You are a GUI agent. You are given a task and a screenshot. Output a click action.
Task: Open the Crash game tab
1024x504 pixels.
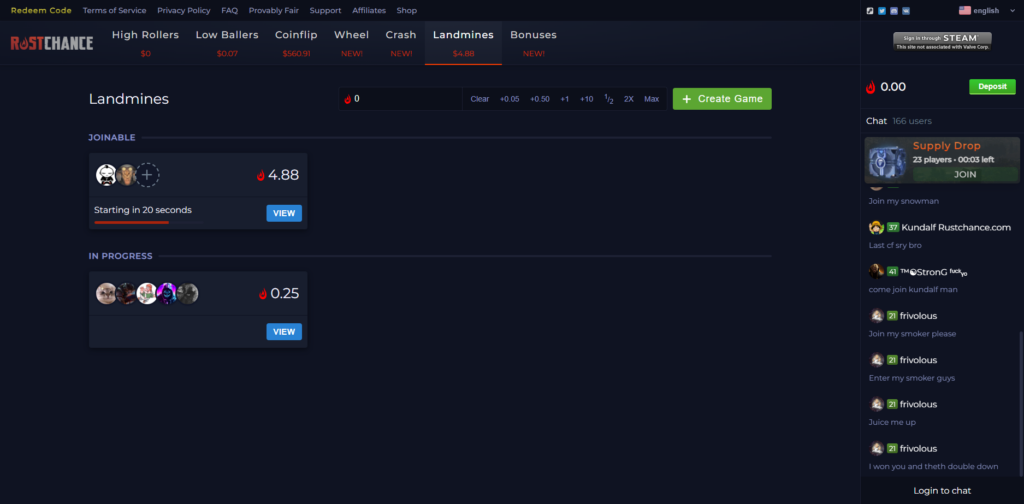pyautogui.click(x=401, y=42)
